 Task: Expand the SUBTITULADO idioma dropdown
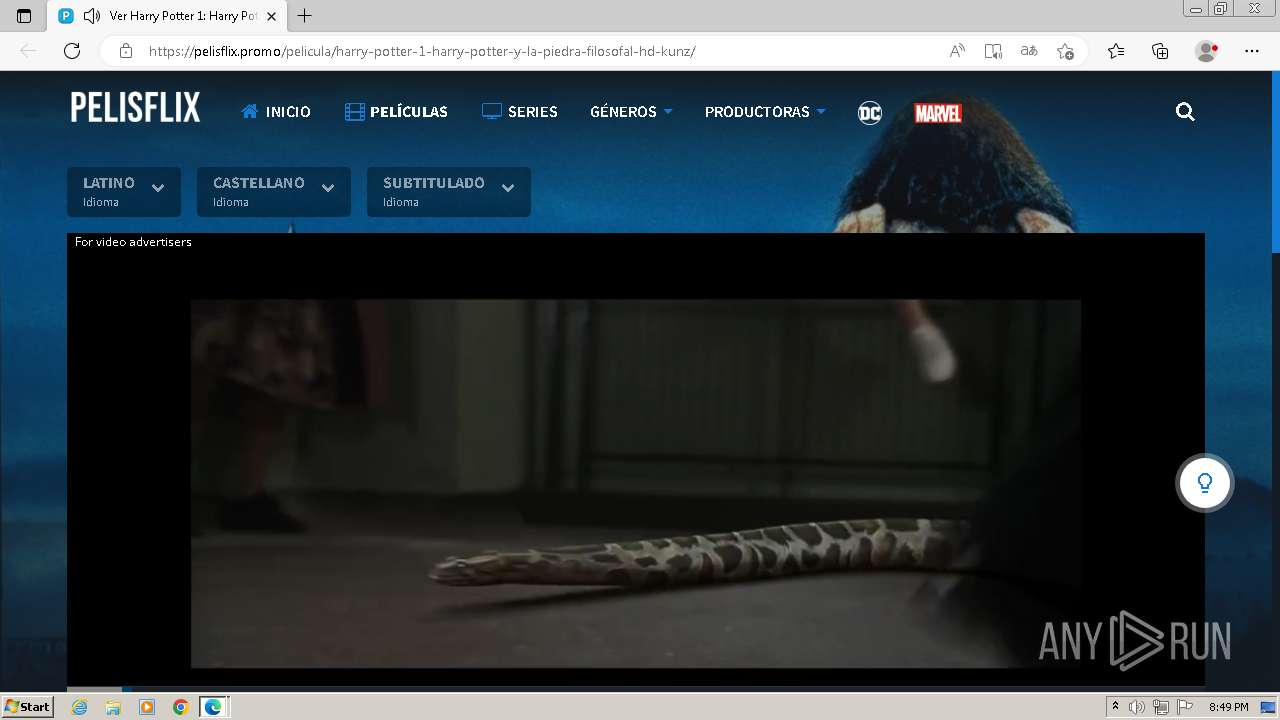(x=449, y=192)
